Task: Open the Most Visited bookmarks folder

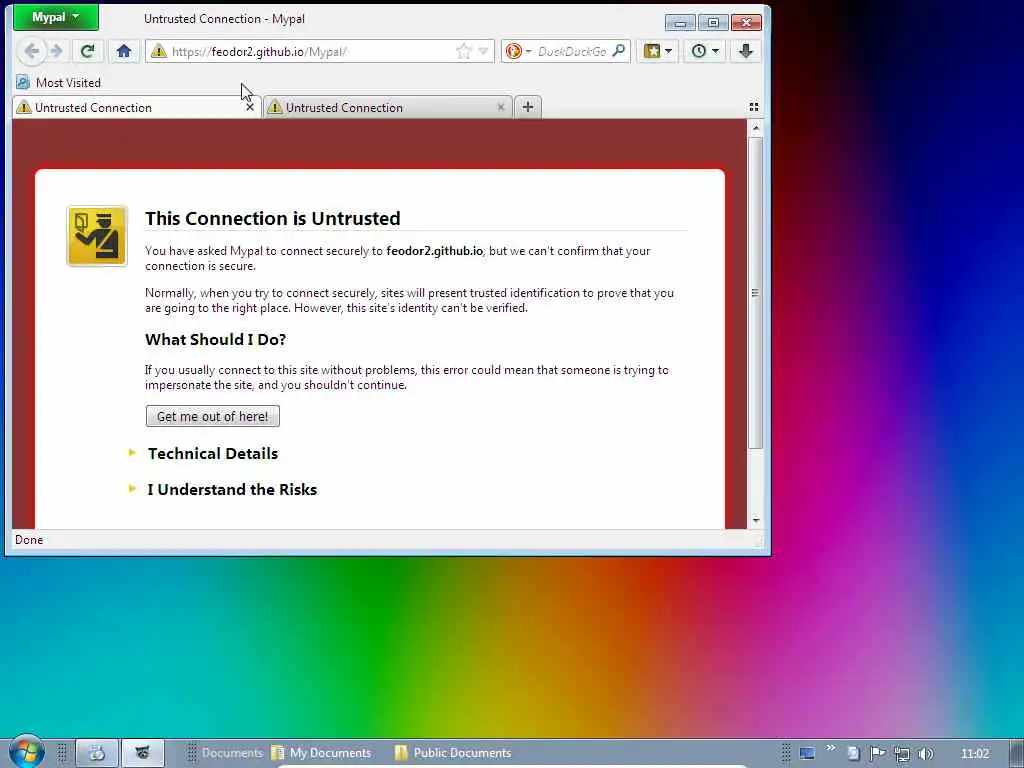Action: point(59,82)
